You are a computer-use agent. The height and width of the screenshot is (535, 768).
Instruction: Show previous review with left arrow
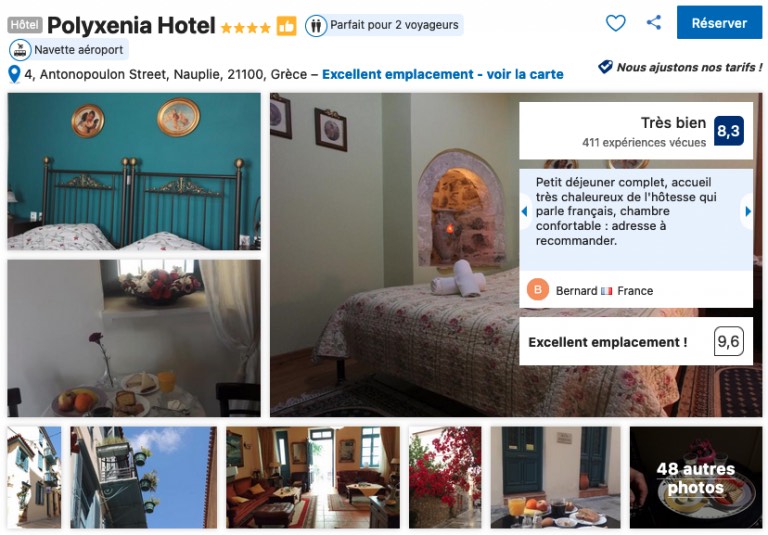pyautogui.click(x=525, y=212)
